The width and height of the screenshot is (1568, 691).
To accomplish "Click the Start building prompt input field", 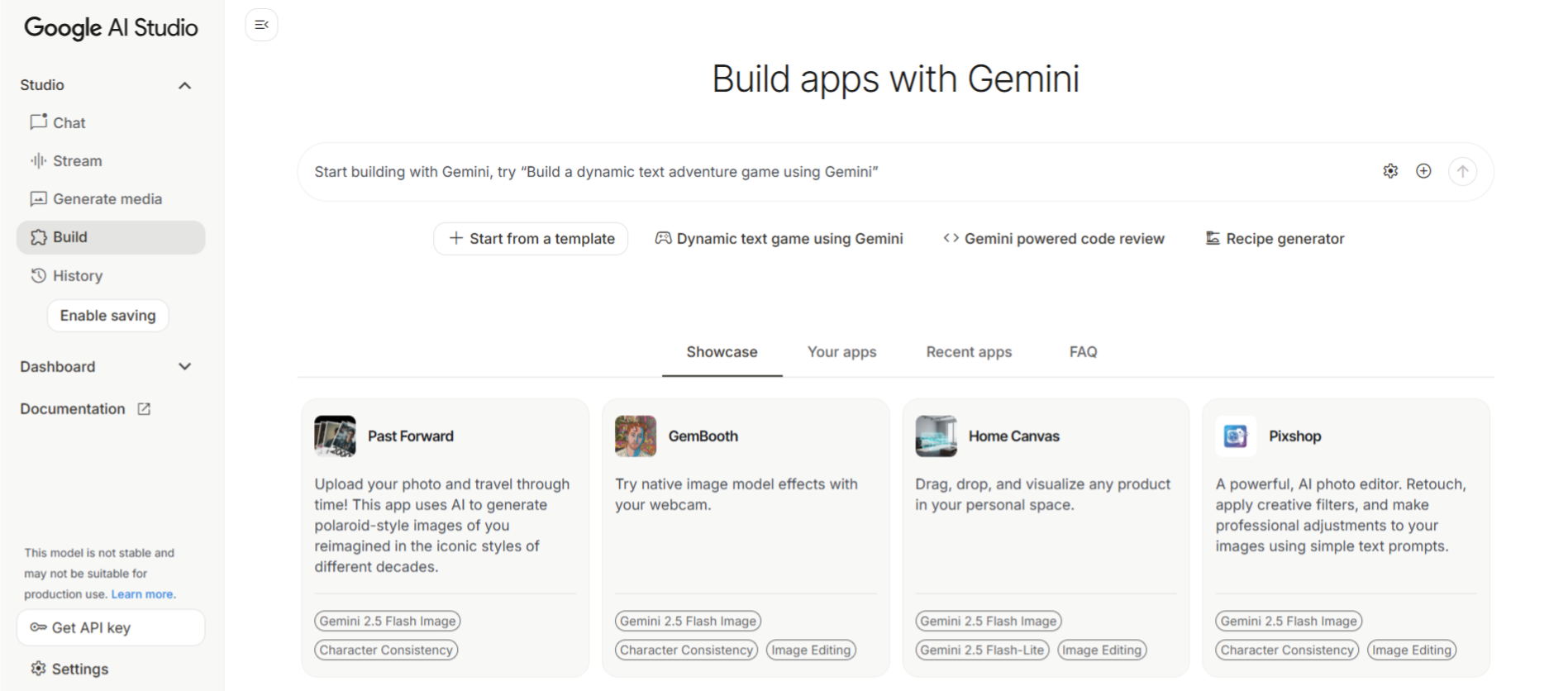I will tap(835, 172).
